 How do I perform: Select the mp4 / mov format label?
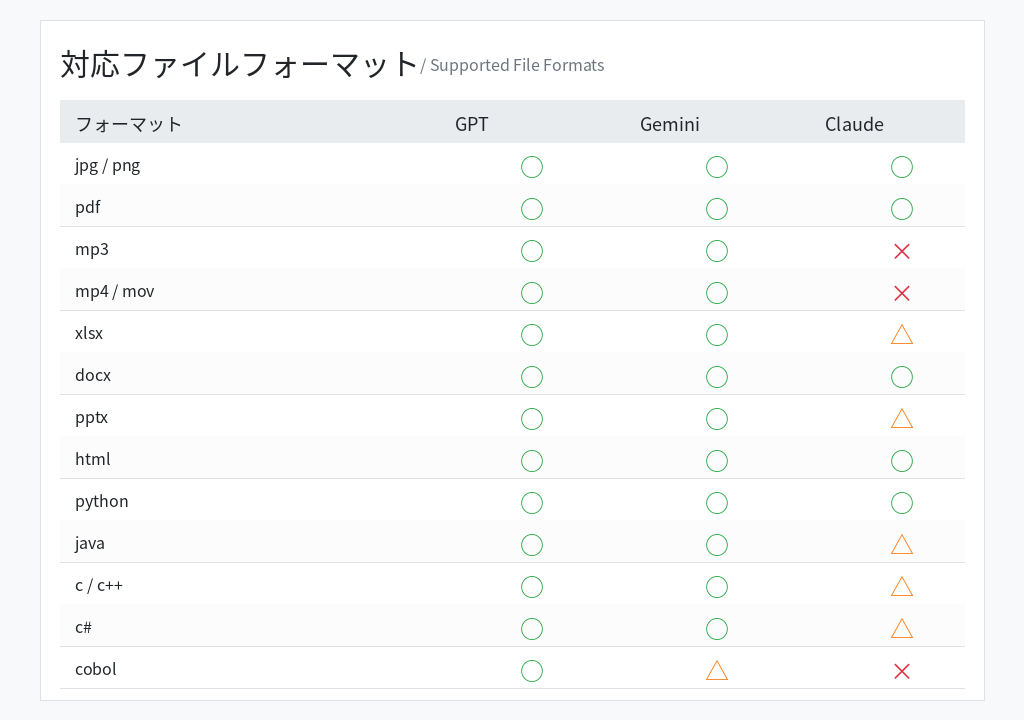(115, 291)
